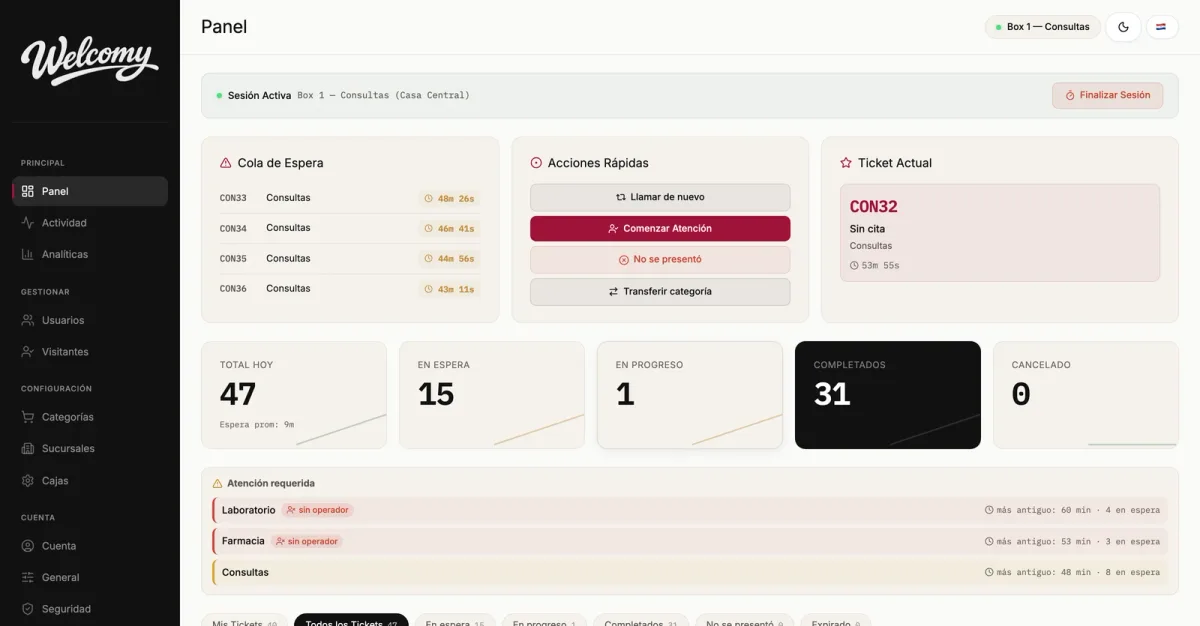Open the Farmacia attention row
The height and width of the screenshot is (626, 1200).
[690, 541]
